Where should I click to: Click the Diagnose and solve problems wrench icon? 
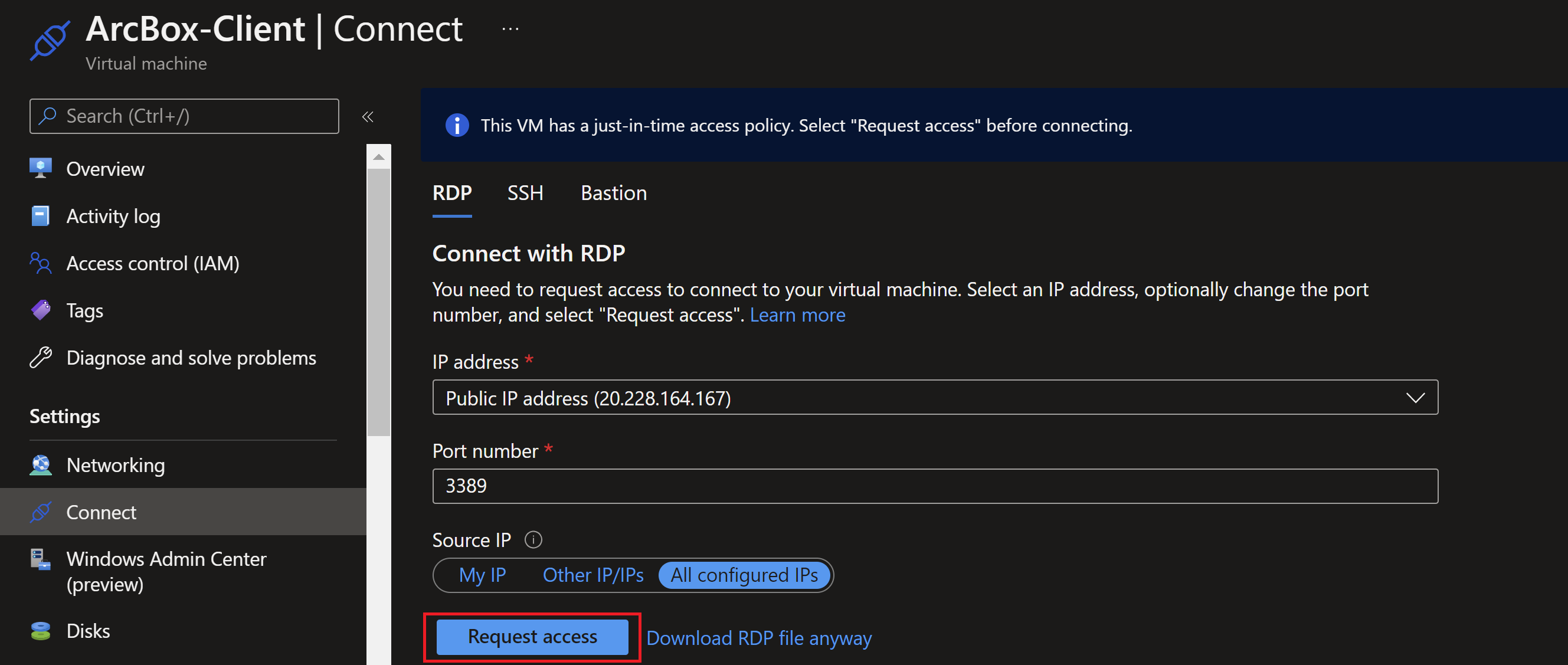(40, 358)
